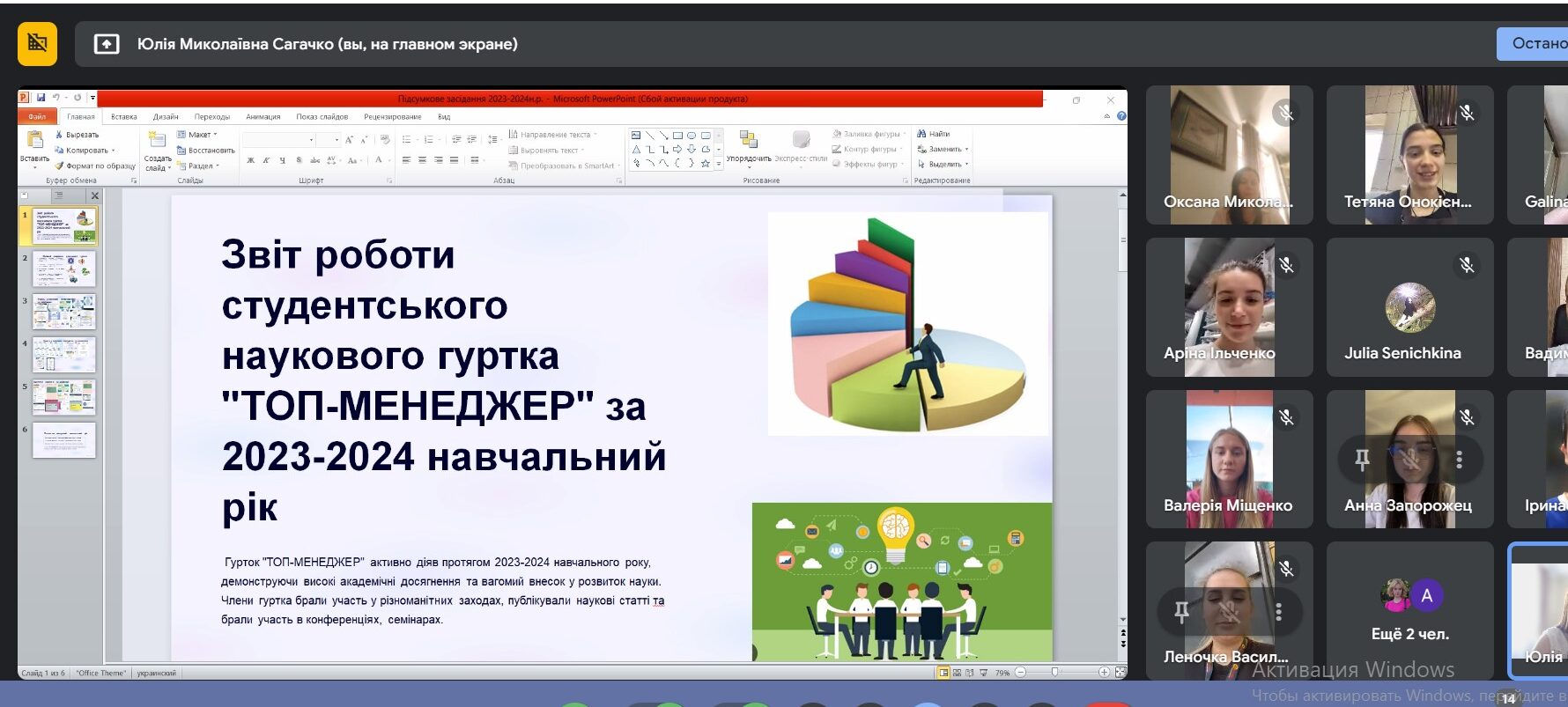
Task: Select the rectangle shape in the shapes gallery
Action: [x=677, y=136]
